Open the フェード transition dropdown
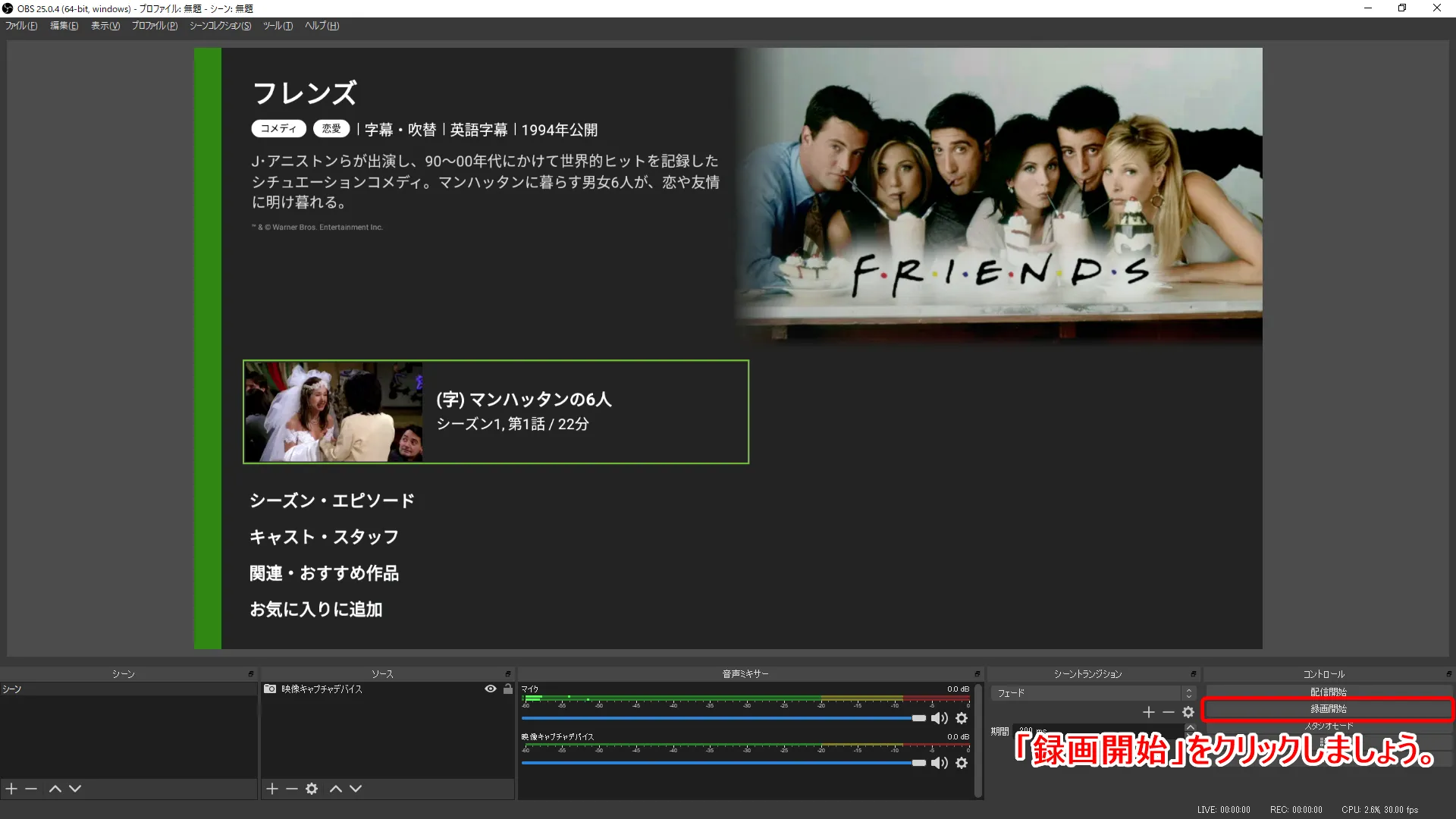The image size is (1456, 819). coord(1093,693)
